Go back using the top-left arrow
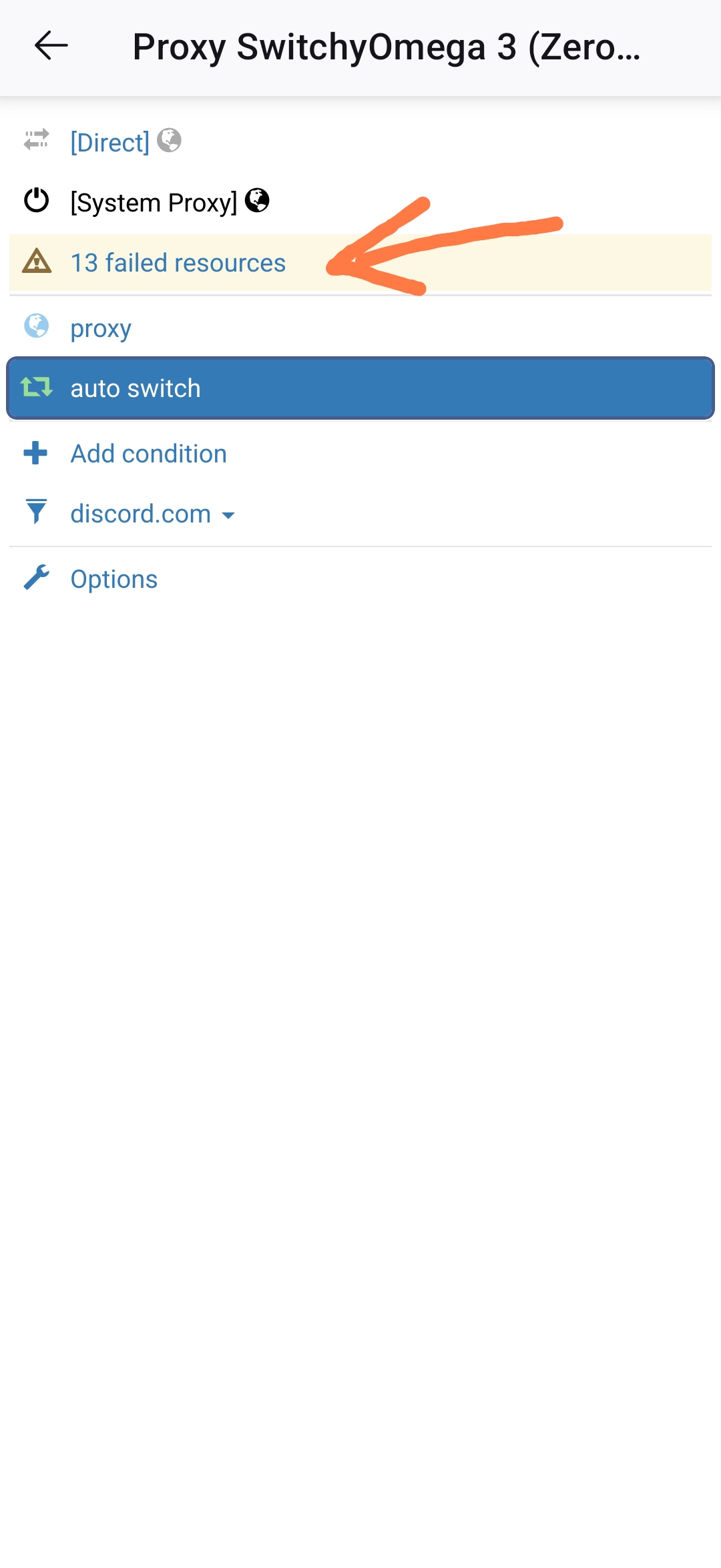The image size is (721, 1568). point(51,46)
